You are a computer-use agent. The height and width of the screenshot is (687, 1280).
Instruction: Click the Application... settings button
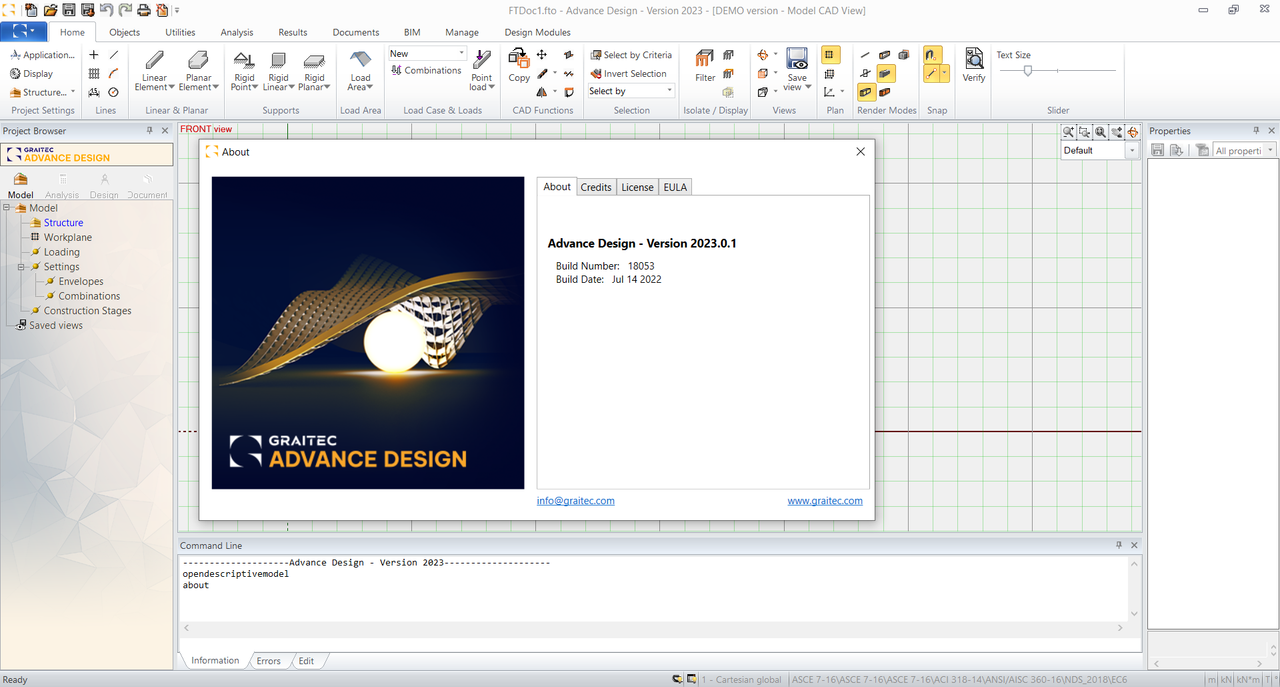coord(42,55)
